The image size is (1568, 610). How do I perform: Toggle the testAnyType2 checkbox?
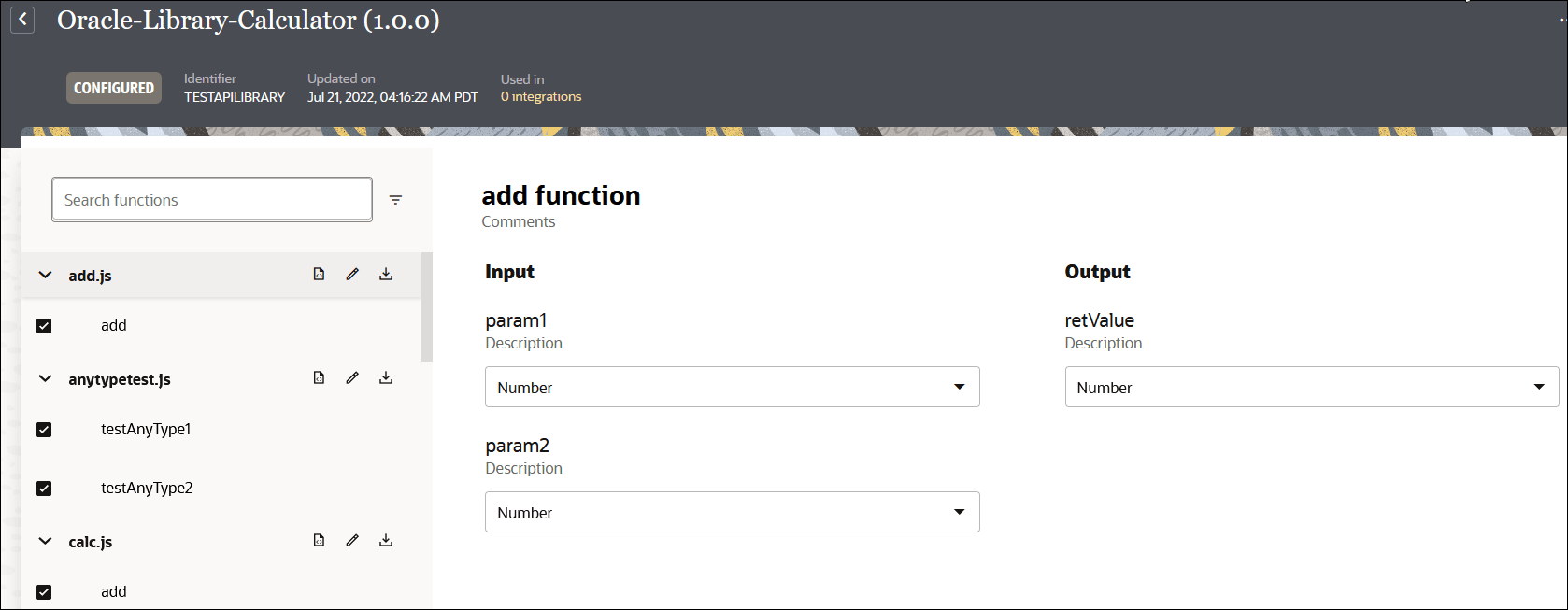(44, 489)
